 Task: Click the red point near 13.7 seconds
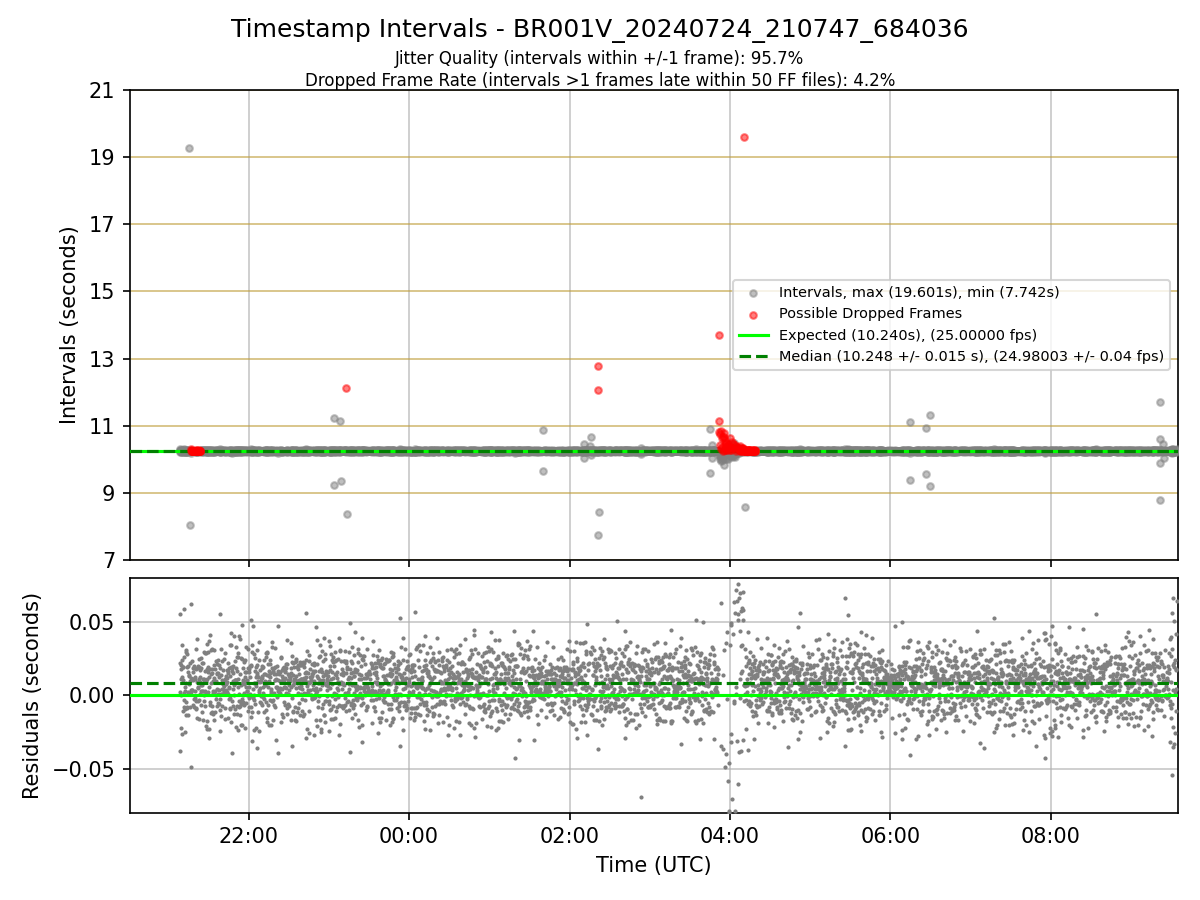pyautogui.click(x=719, y=335)
